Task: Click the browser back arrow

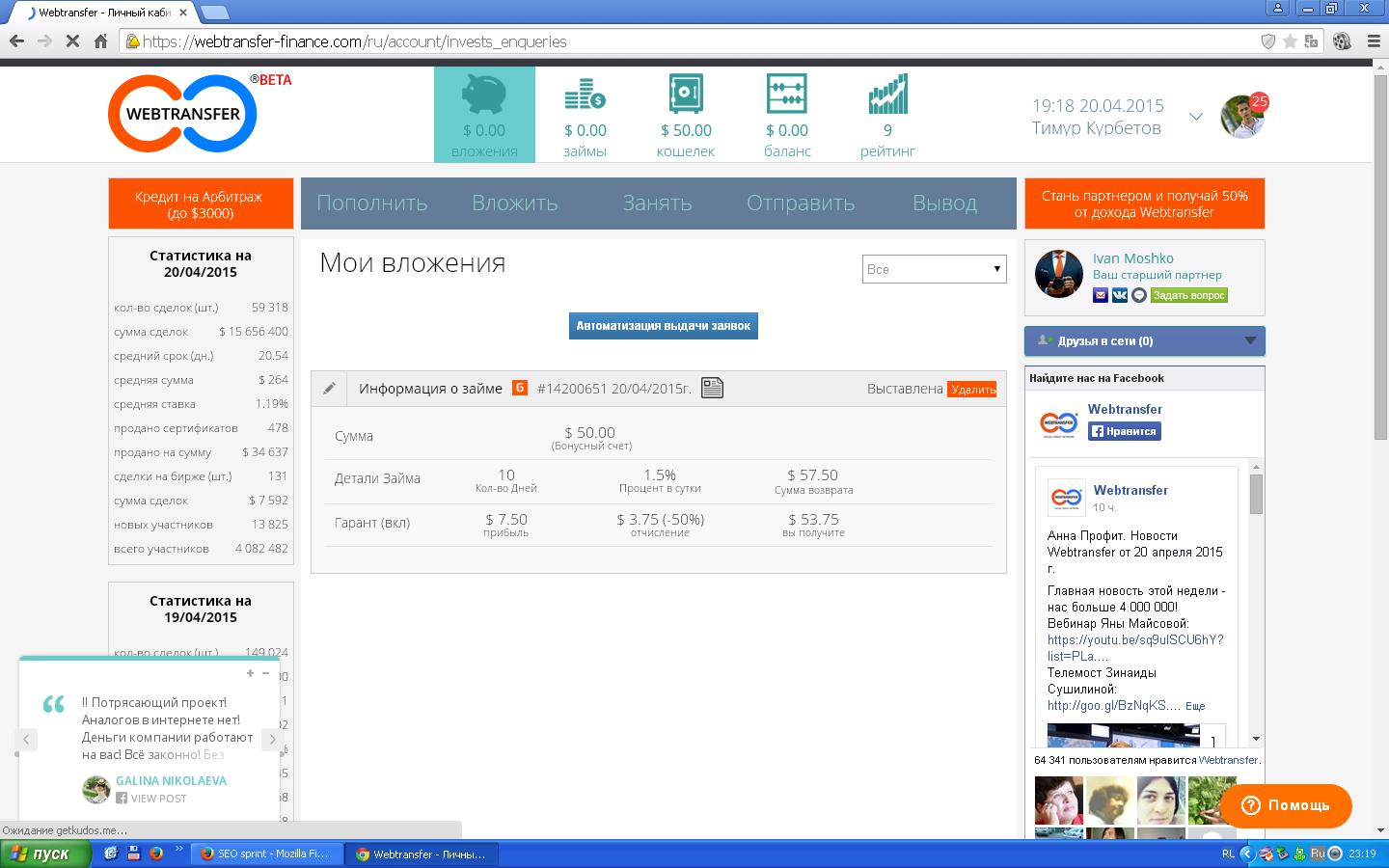Action: pyautogui.click(x=16, y=41)
